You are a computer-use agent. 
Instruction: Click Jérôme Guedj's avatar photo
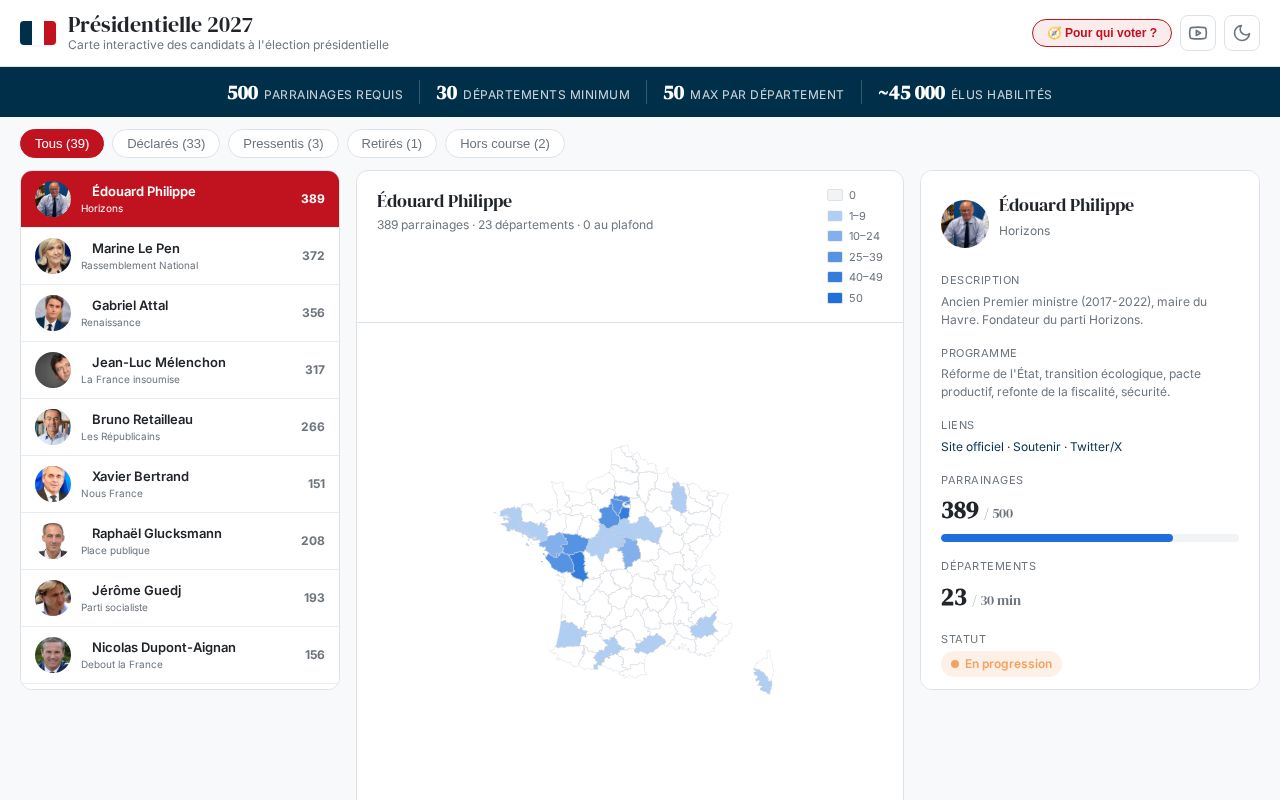pos(53,598)
